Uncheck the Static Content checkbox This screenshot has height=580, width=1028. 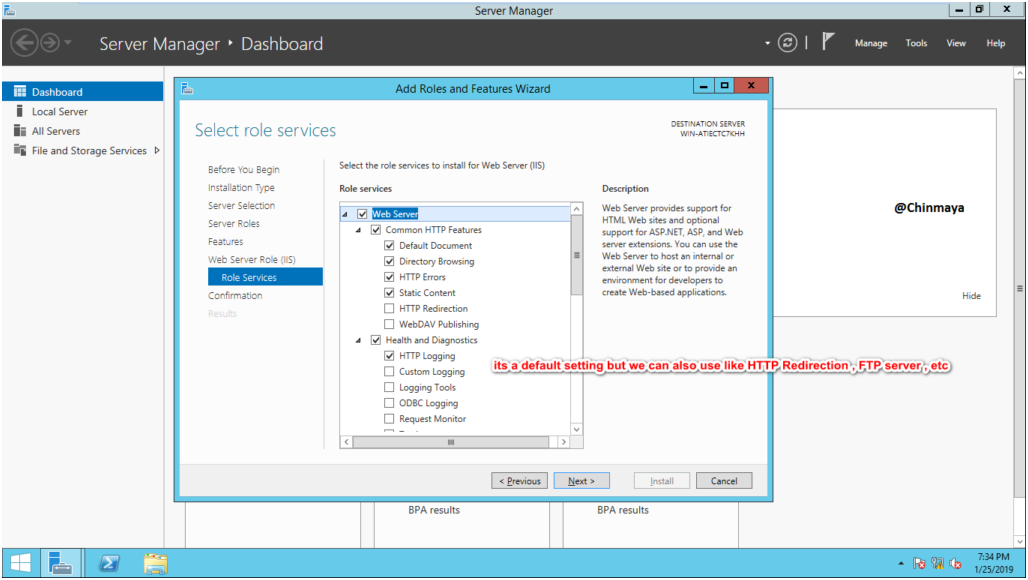coord(389,293)
